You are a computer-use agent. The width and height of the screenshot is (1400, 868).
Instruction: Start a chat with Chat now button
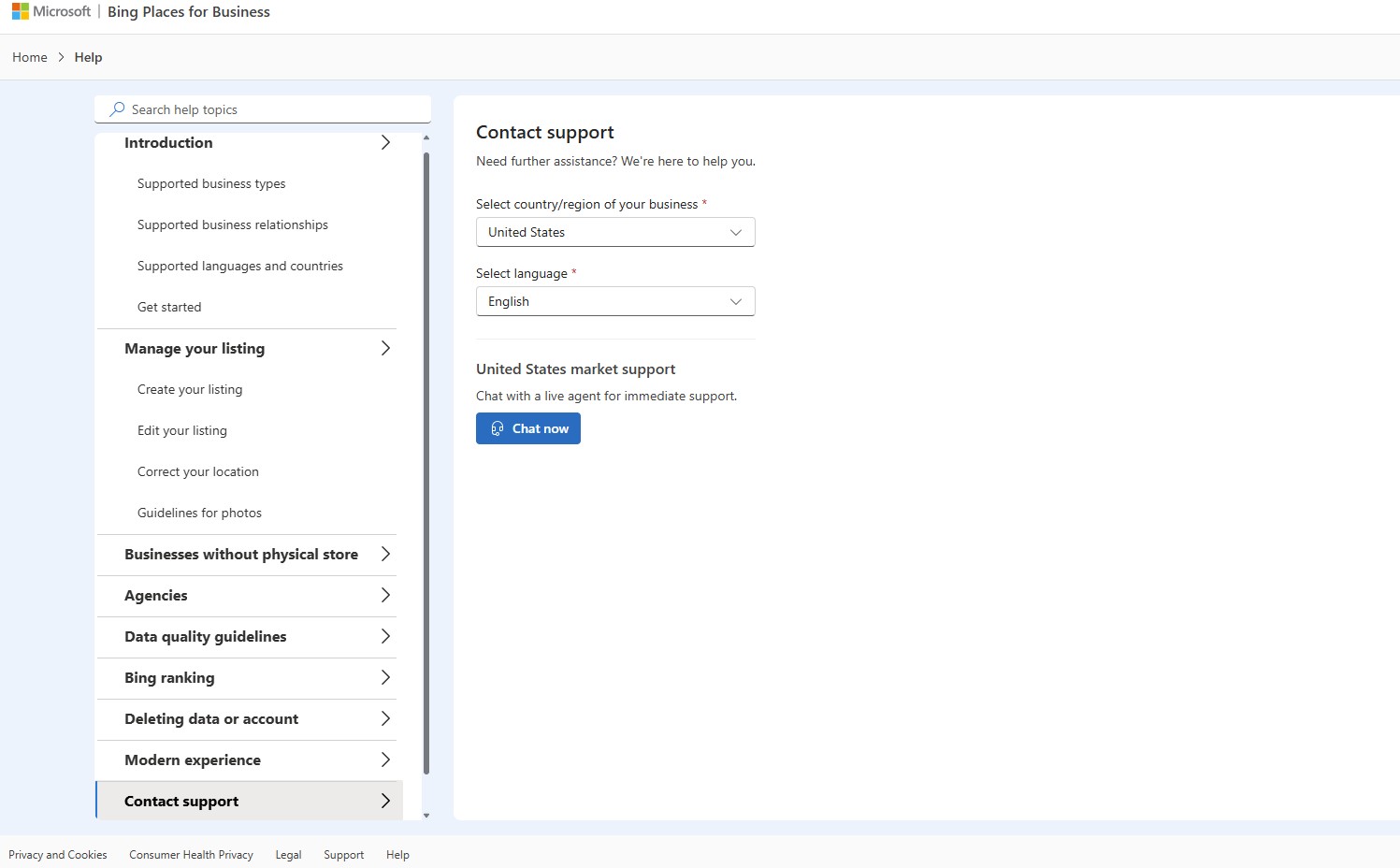click(528, 428)
